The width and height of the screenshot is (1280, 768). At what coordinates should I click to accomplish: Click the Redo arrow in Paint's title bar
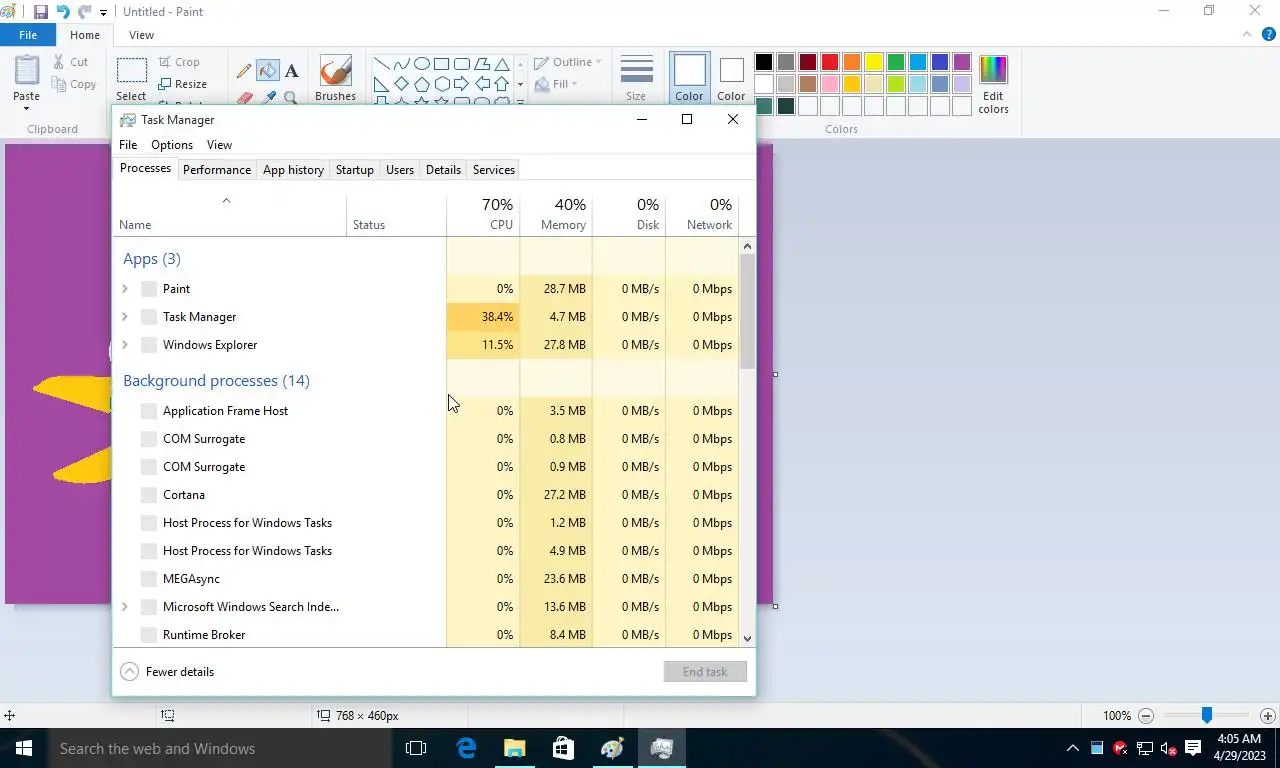(x=84, y=12)
